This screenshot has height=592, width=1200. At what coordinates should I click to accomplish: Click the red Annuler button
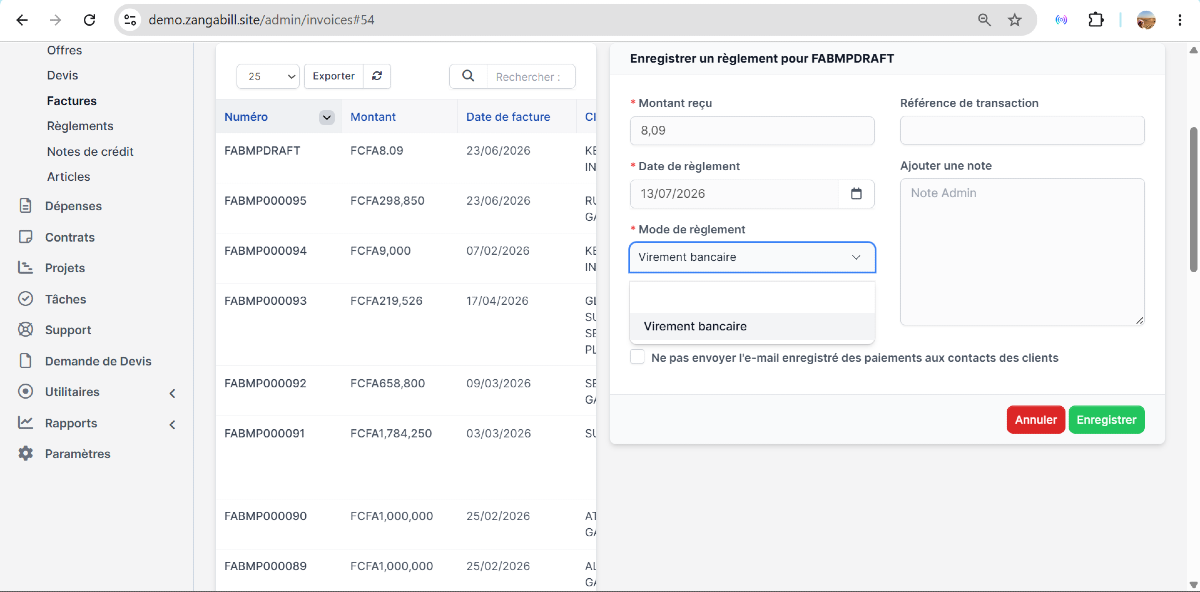pyautogui.click(x=1036, y=420)
